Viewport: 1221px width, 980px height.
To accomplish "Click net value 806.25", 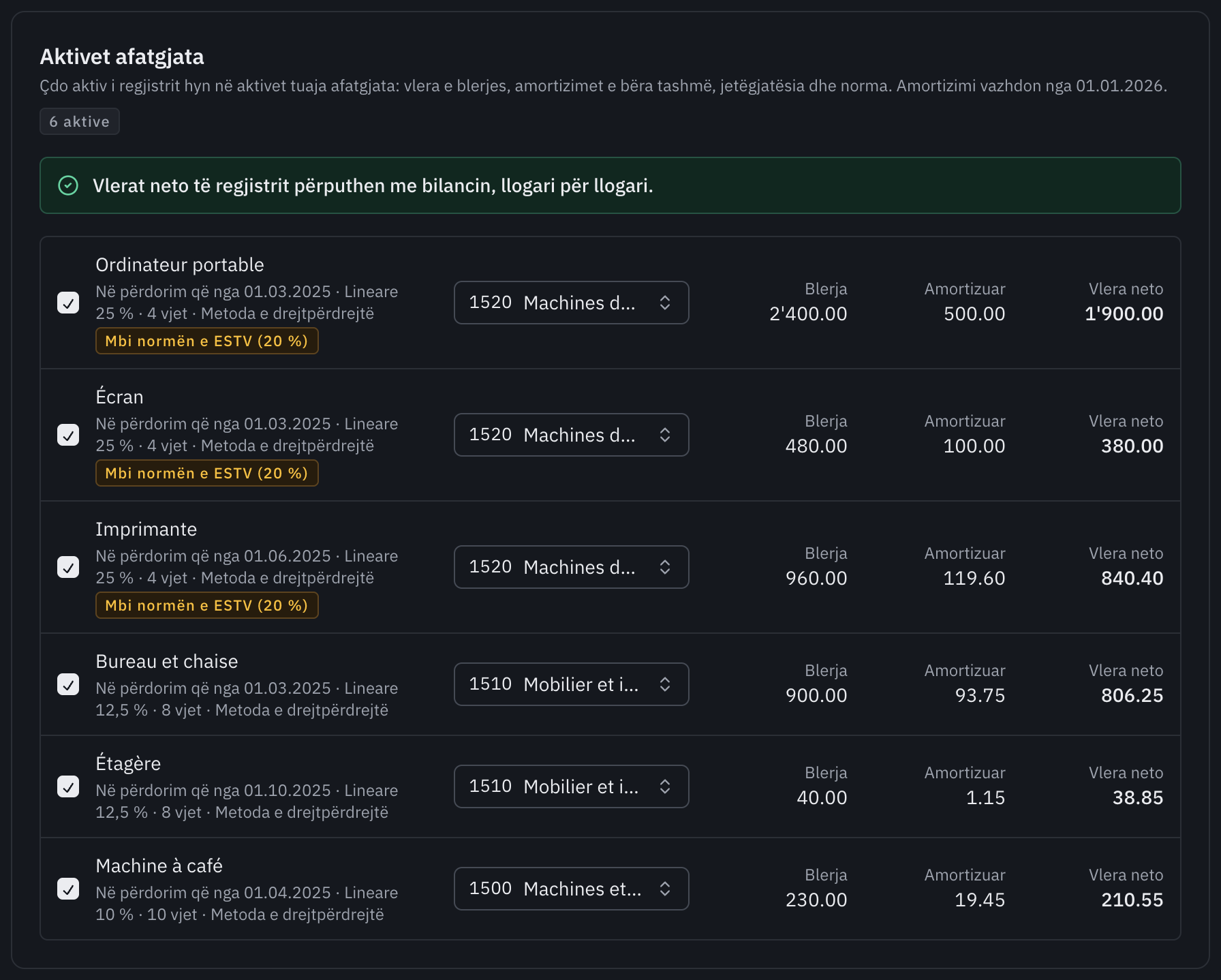I will pyautogui.click(x=1132, y=695).
